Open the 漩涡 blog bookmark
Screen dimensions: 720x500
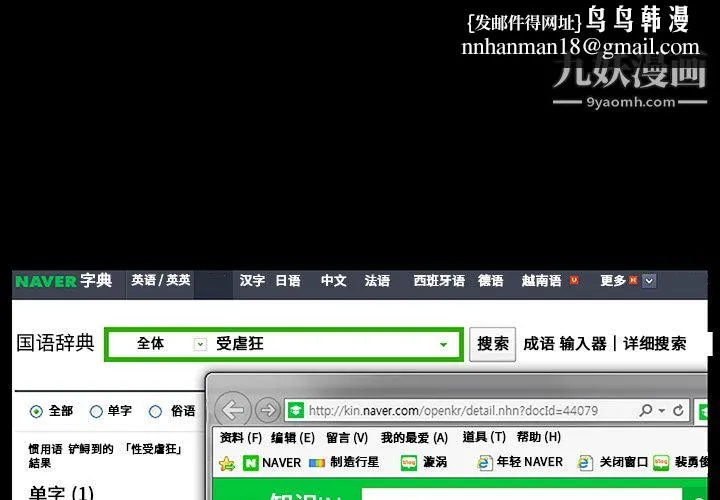424,462
